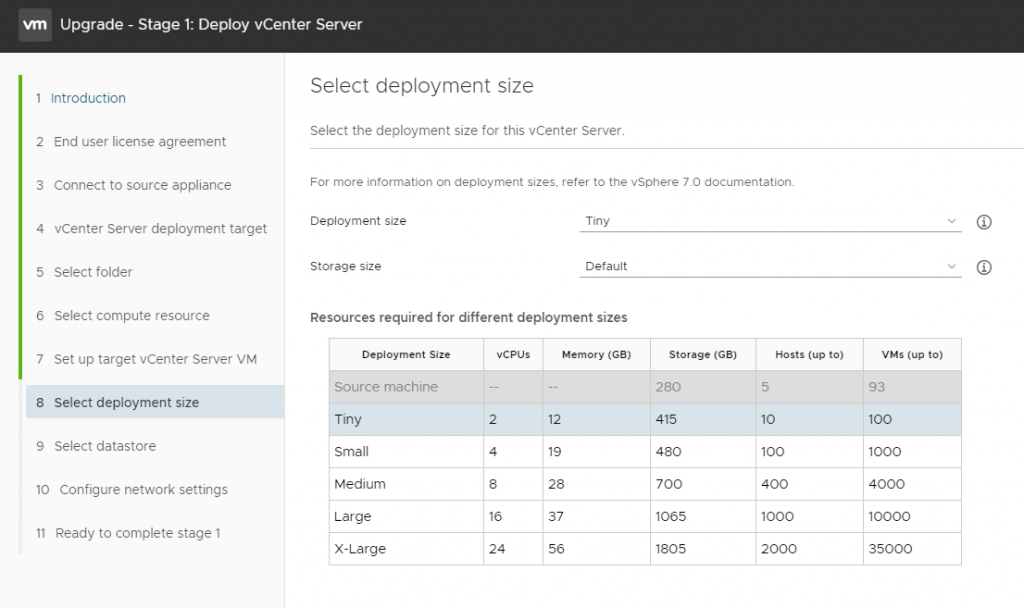Click the Hosts (up to) column header
This screenshot has width=1024, height=608.
[809, 355]
